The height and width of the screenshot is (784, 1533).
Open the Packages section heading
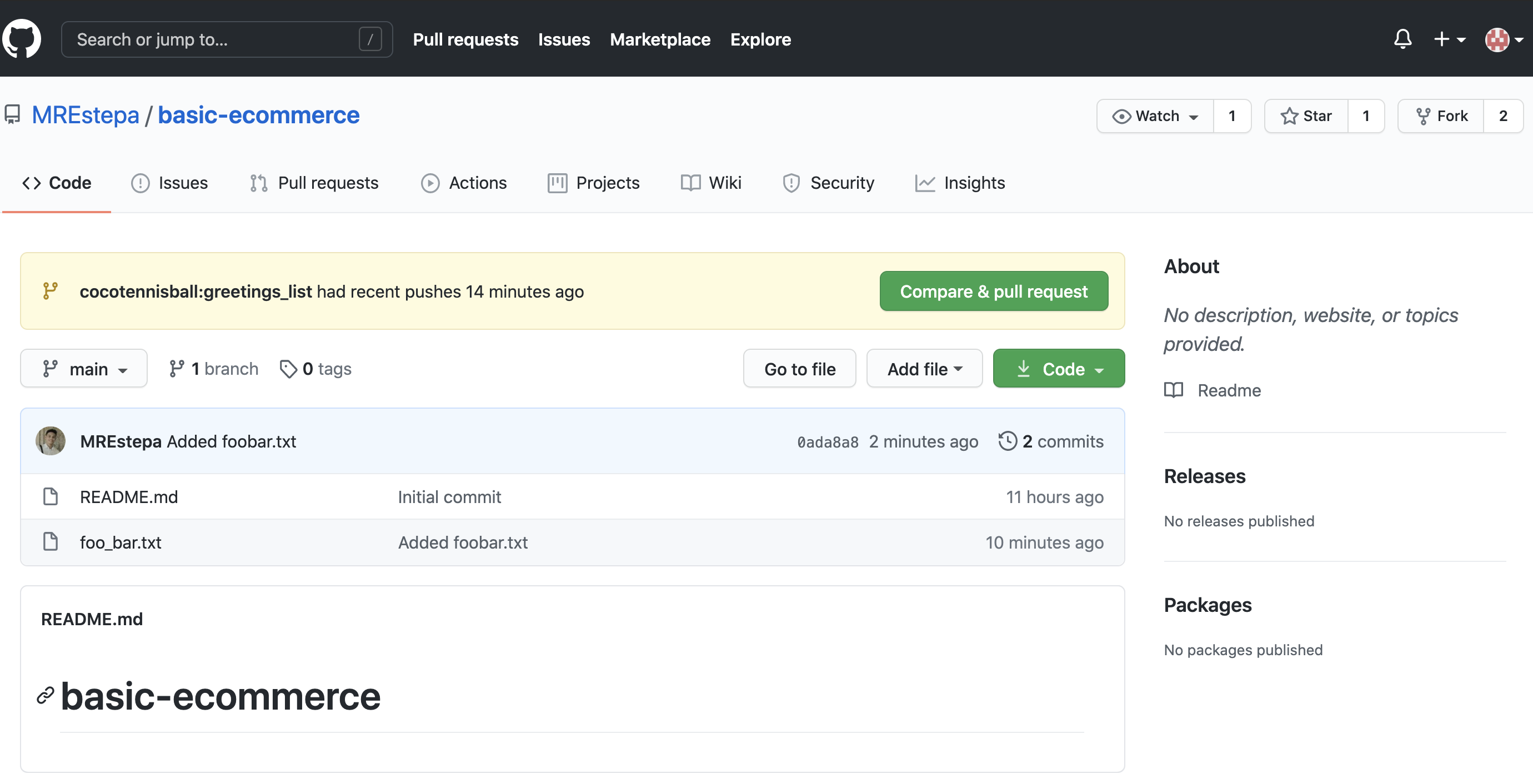(x=1208, y=605)
